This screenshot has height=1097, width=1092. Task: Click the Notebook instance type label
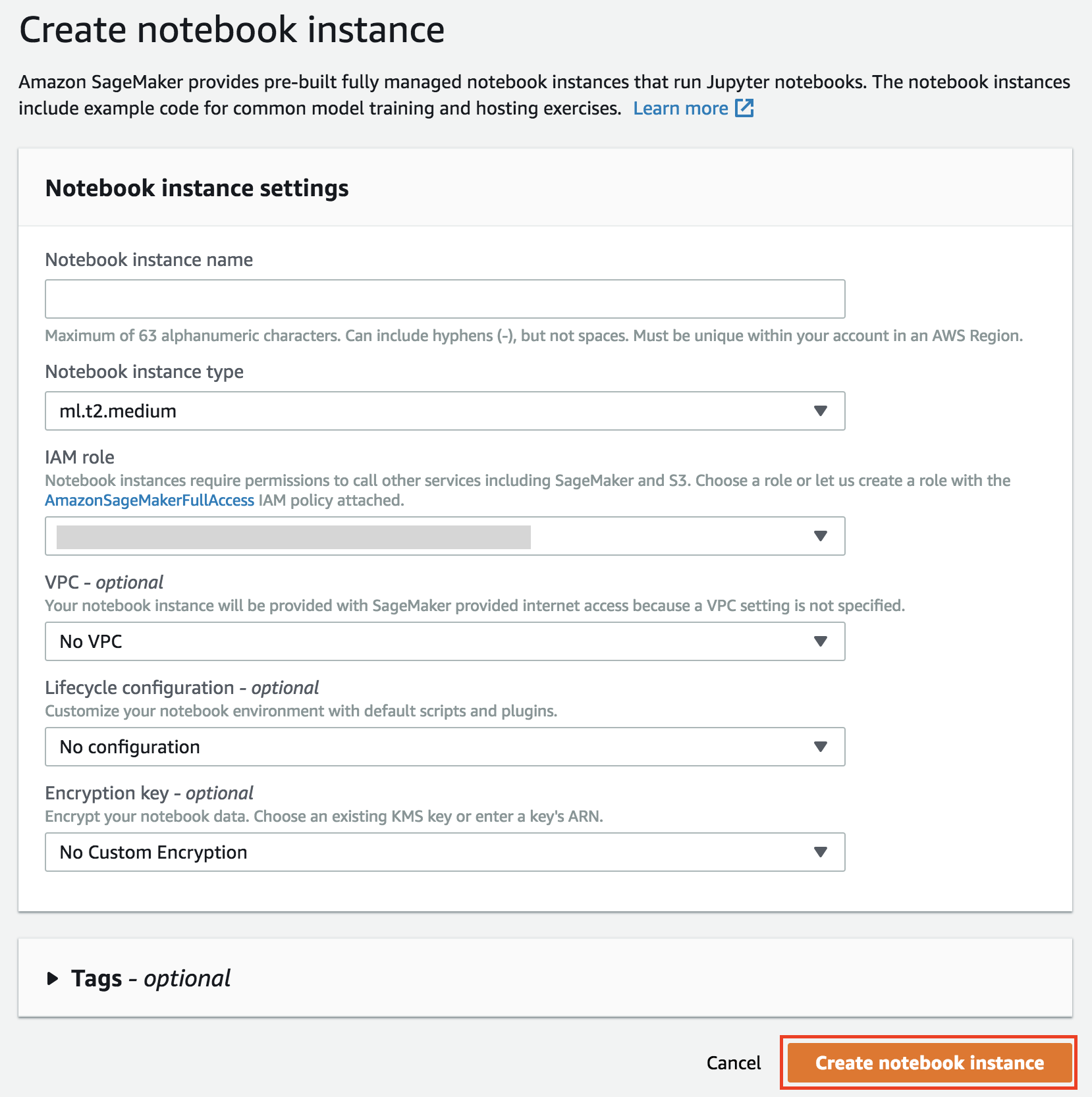point(144,372)
